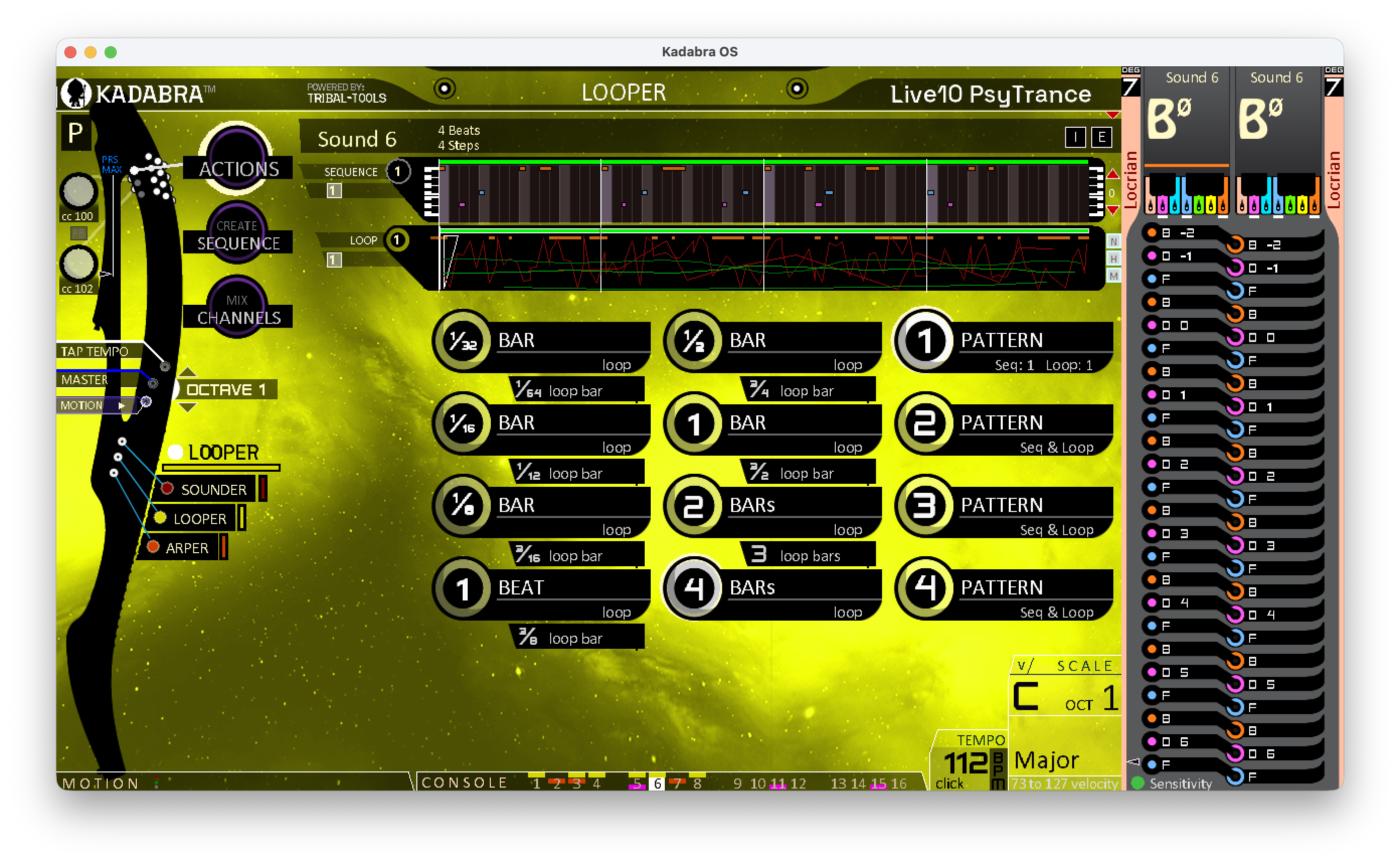Open the preset dropdown red triangle
The width and height of the screenshot is (1400, 865).
[1112, 115]
